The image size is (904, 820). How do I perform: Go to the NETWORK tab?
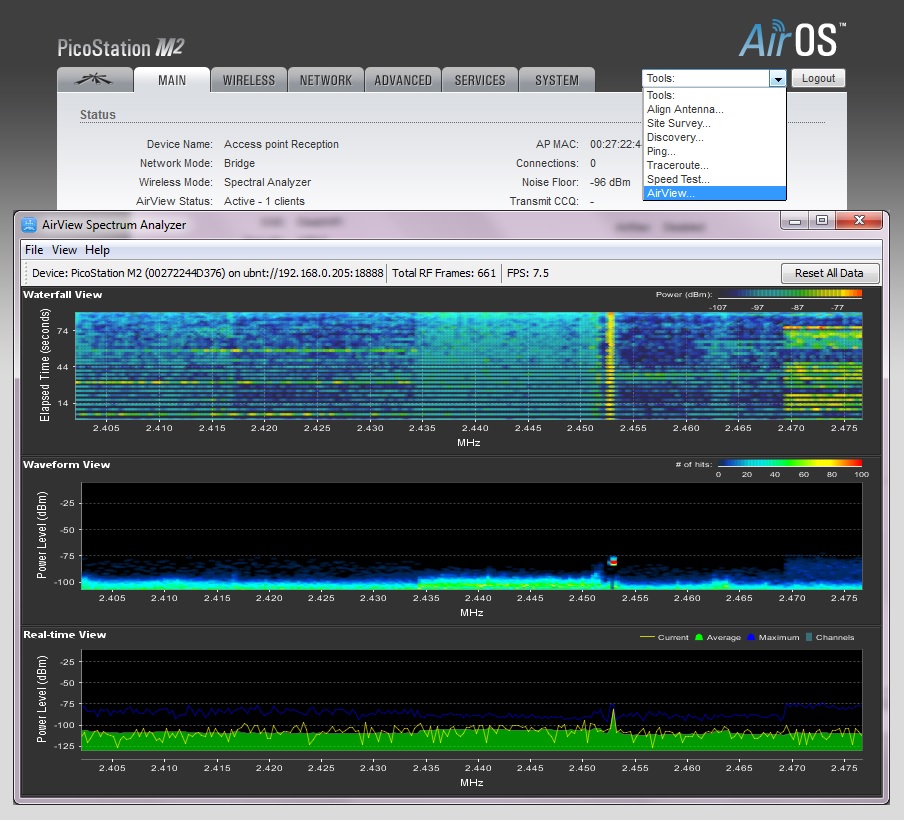pyautogui.click(x=326, y=80)
